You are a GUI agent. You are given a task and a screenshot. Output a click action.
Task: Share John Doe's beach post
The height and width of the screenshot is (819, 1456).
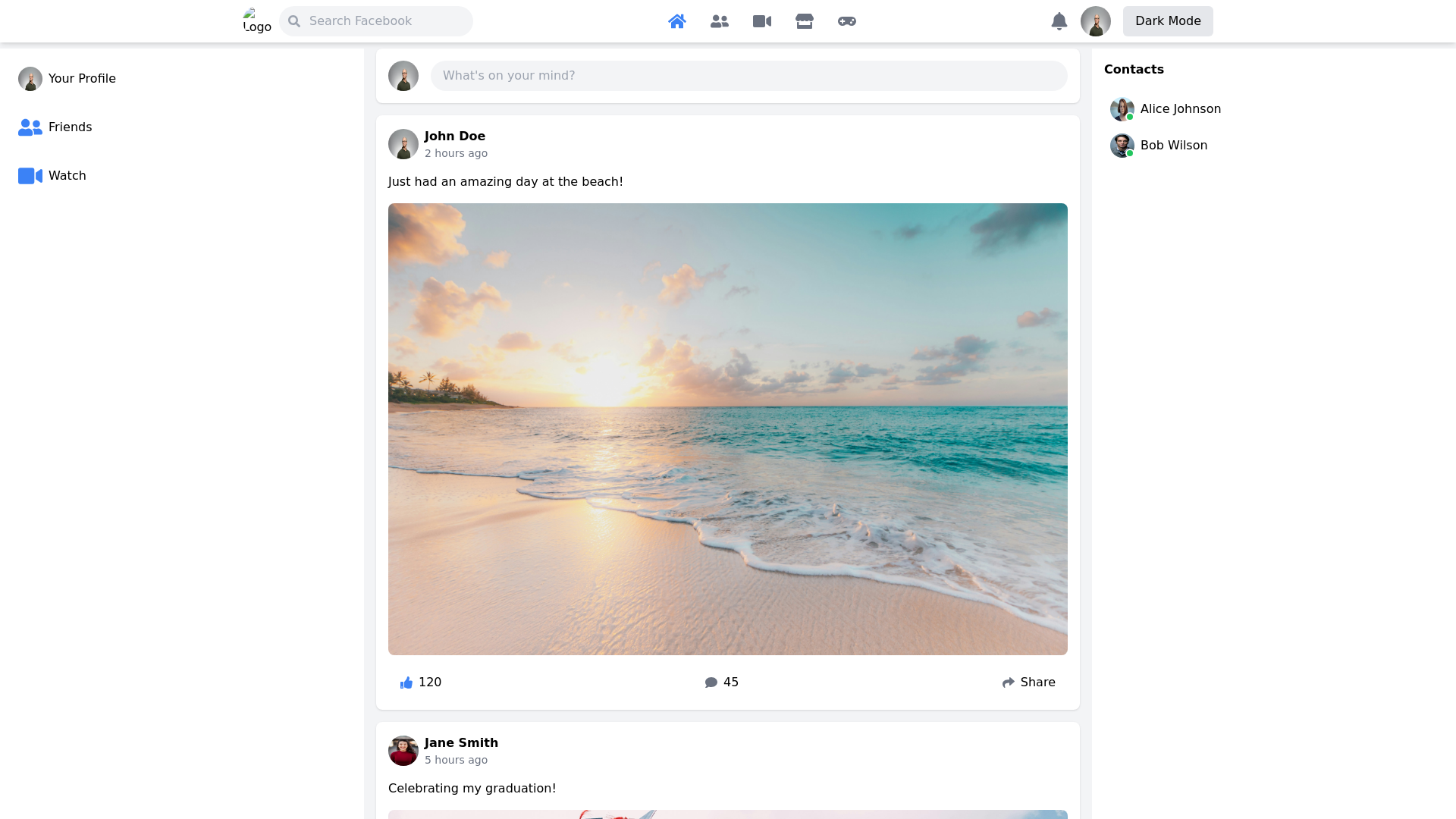point(1028,682)
